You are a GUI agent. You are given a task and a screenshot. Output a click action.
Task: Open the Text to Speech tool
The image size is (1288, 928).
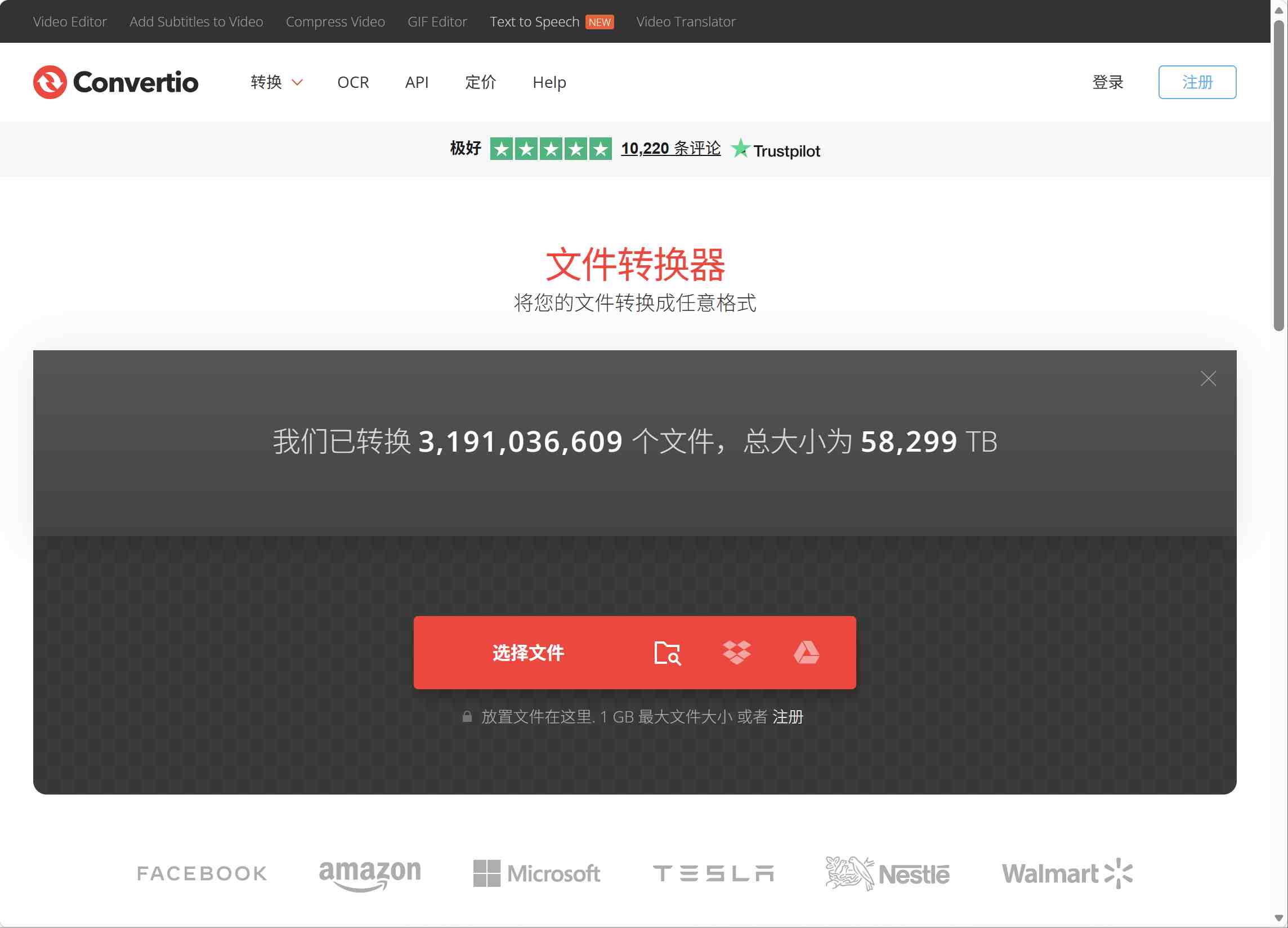tap(534, 21)
